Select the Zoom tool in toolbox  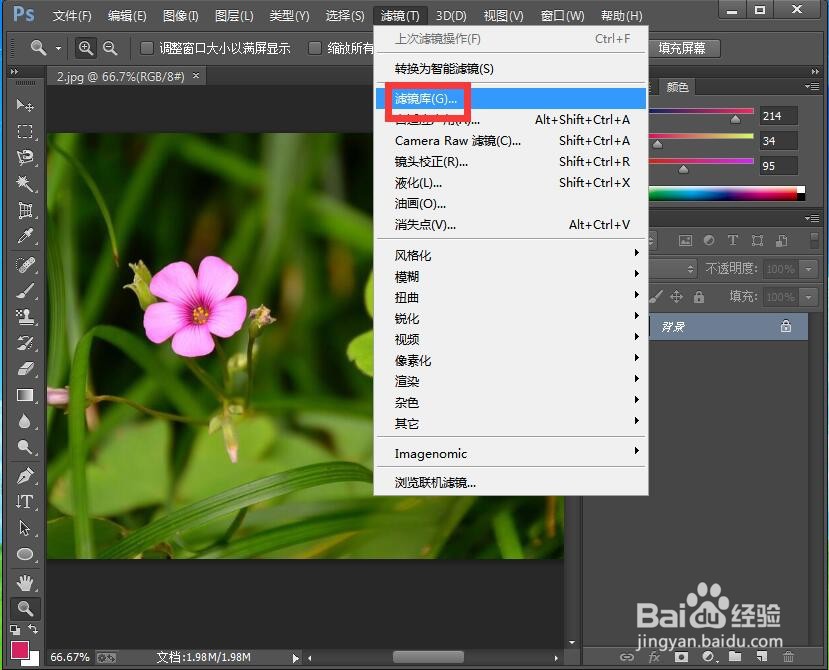[x=25, y=609]
